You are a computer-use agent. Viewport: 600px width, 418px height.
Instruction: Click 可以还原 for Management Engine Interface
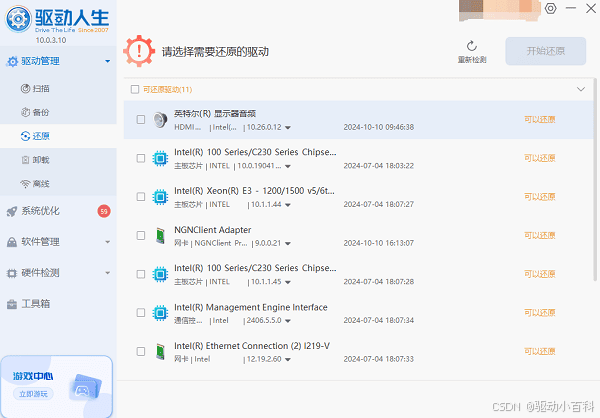(x=540, y=313)
